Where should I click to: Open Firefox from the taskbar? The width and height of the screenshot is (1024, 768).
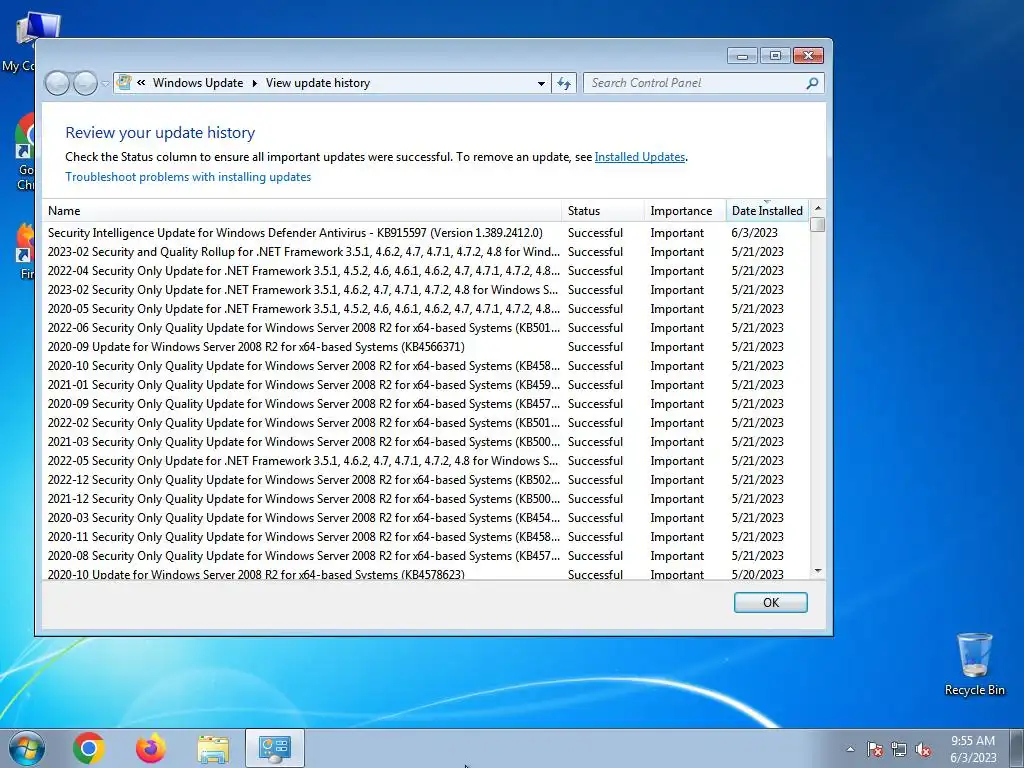[x=151, y=748]
